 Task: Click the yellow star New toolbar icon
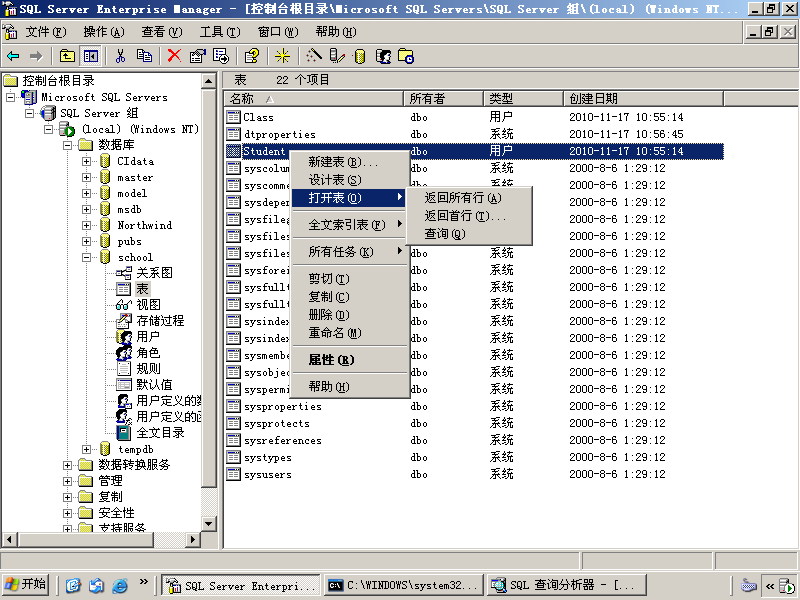coord(282,56)
